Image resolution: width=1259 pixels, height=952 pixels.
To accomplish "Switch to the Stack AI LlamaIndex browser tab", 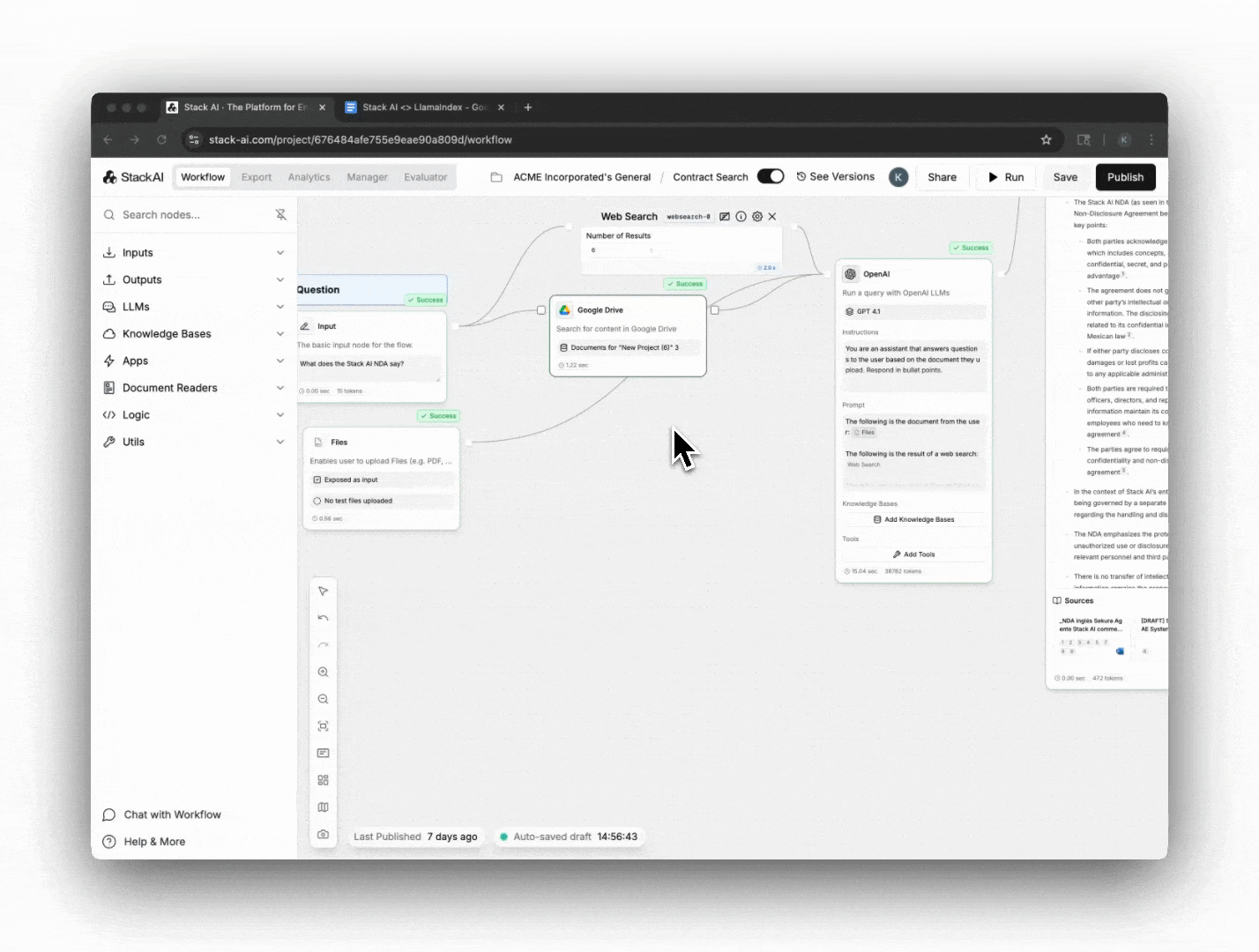I will click(424, 108).
